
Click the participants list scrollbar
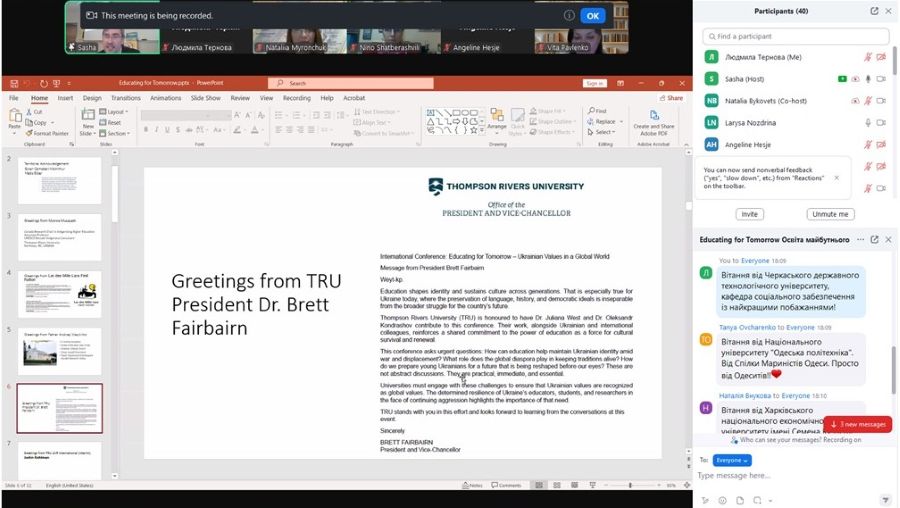coord(894,61)
